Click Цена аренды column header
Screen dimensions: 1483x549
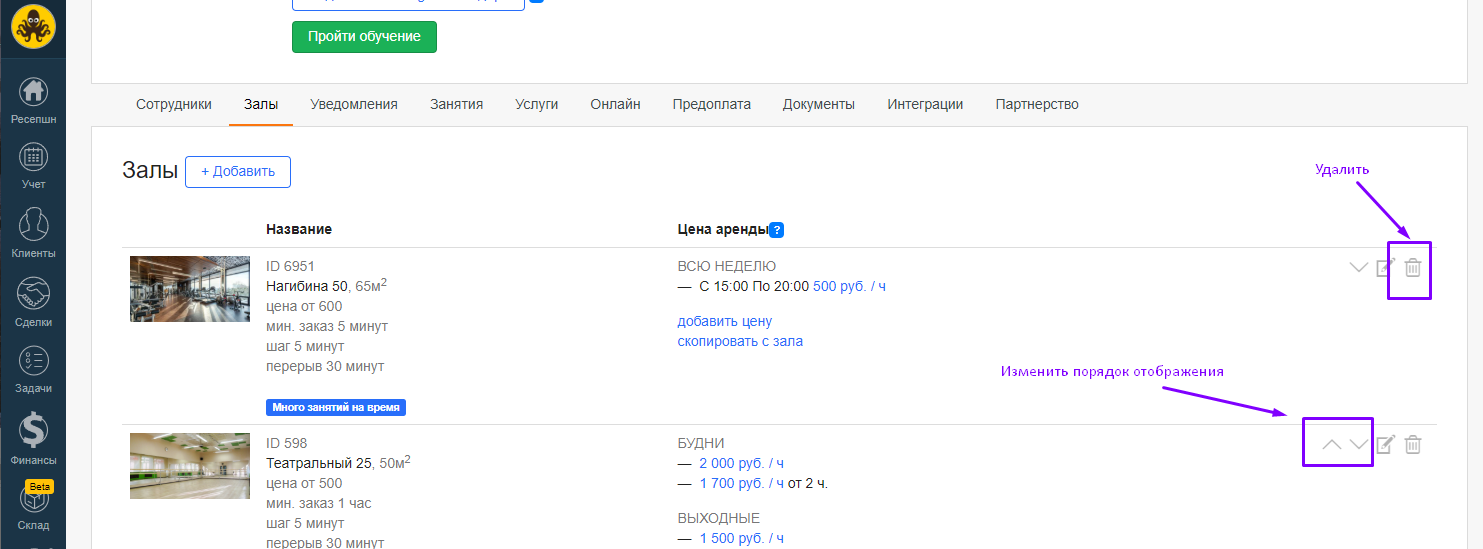722,229
